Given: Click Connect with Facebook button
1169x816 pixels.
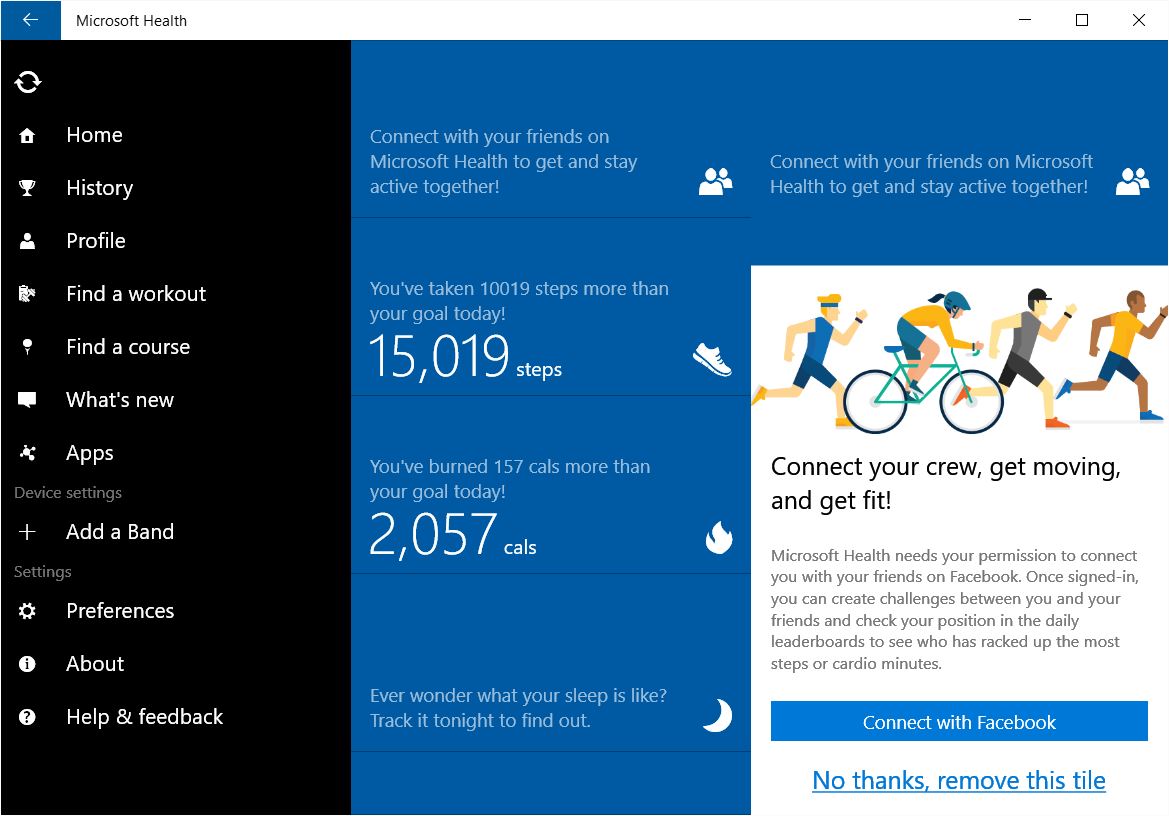Looking at the screenshot, I should coord(959,721).
